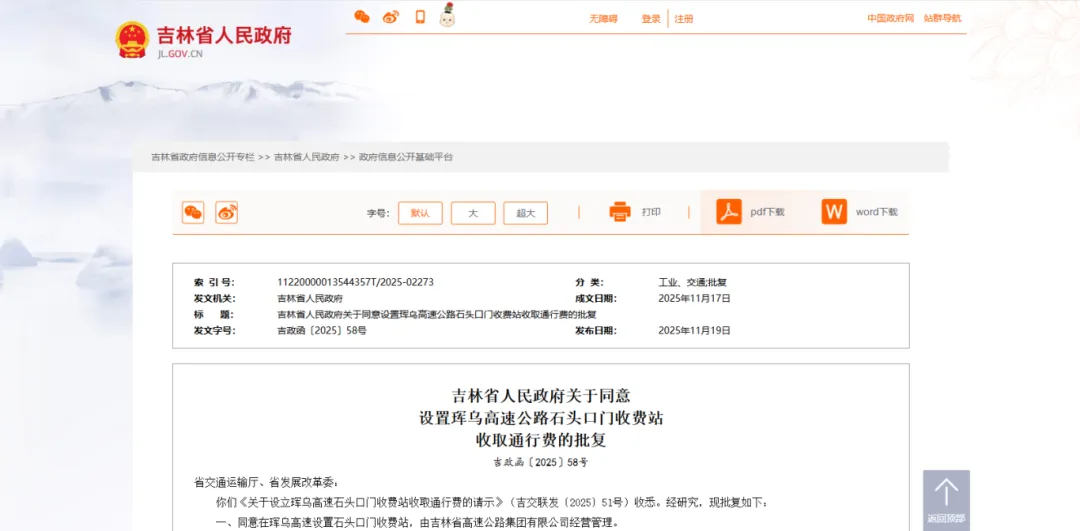Click the 注册 register link
The image size is (1080, 531).
click(x=684, y=19)
